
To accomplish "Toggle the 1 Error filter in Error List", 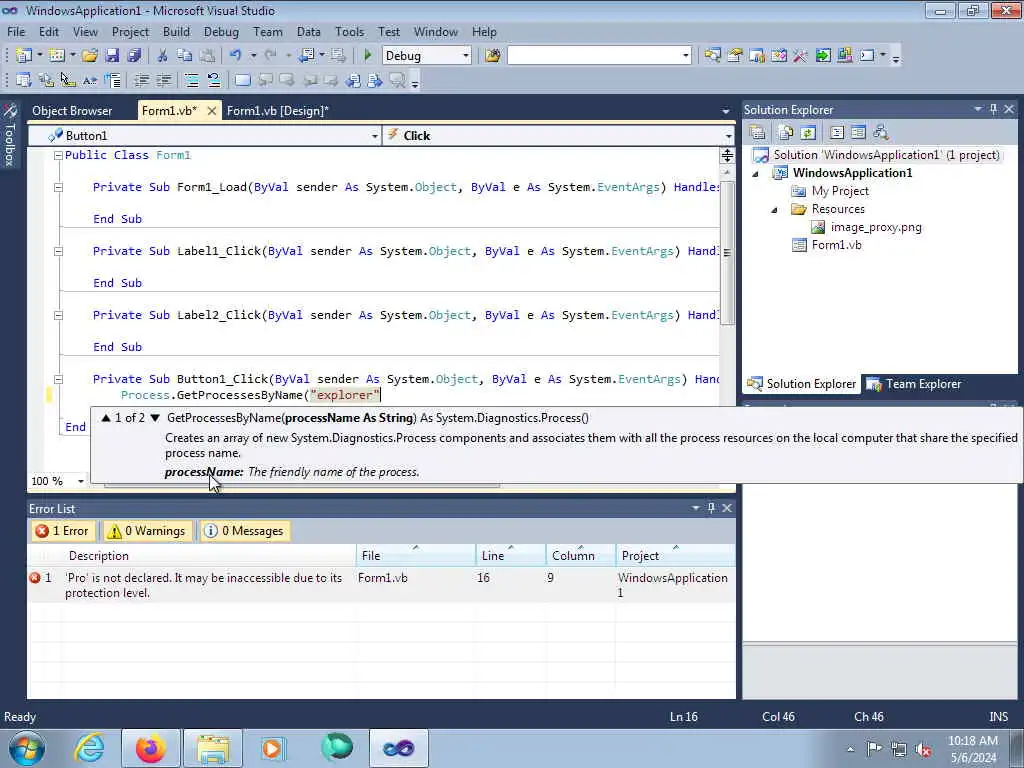I will (x=62, y=531).
